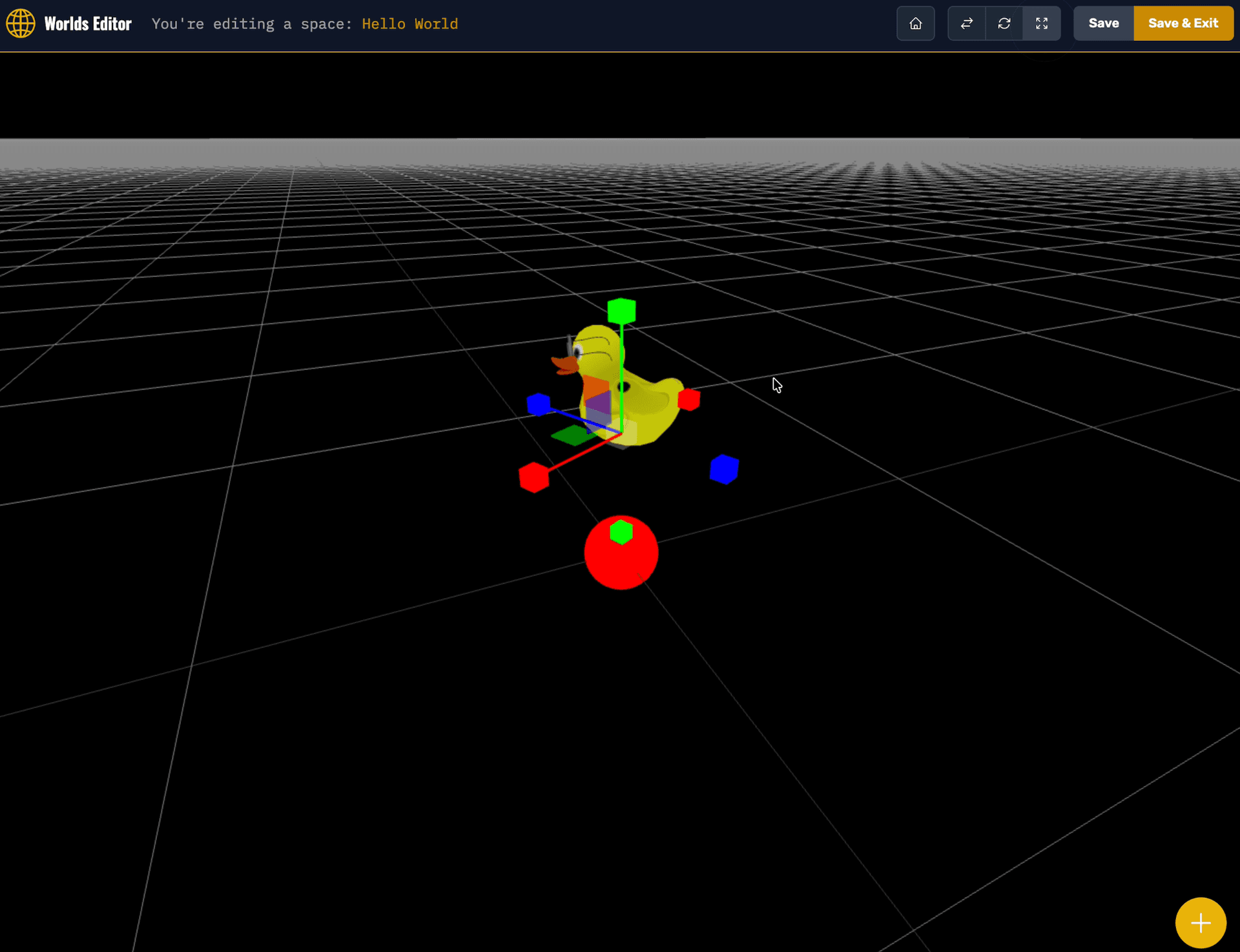
Task: Select the translate arrows tool icon
Action: [x=966, y=24]
